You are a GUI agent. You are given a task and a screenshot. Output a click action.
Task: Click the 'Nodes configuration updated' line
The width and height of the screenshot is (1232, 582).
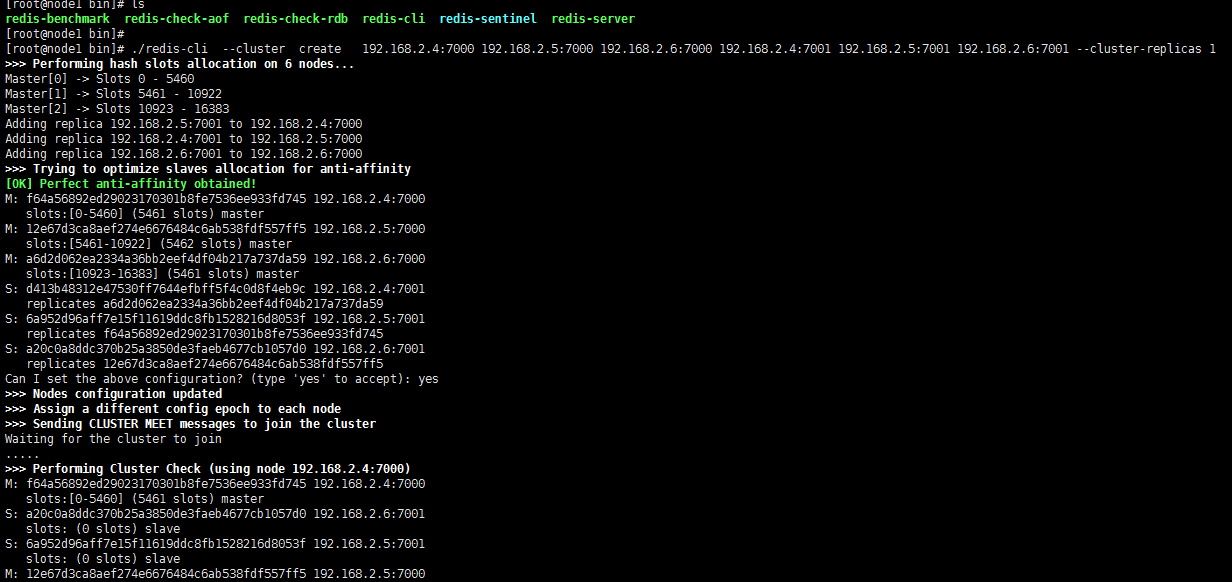point(114,394)
